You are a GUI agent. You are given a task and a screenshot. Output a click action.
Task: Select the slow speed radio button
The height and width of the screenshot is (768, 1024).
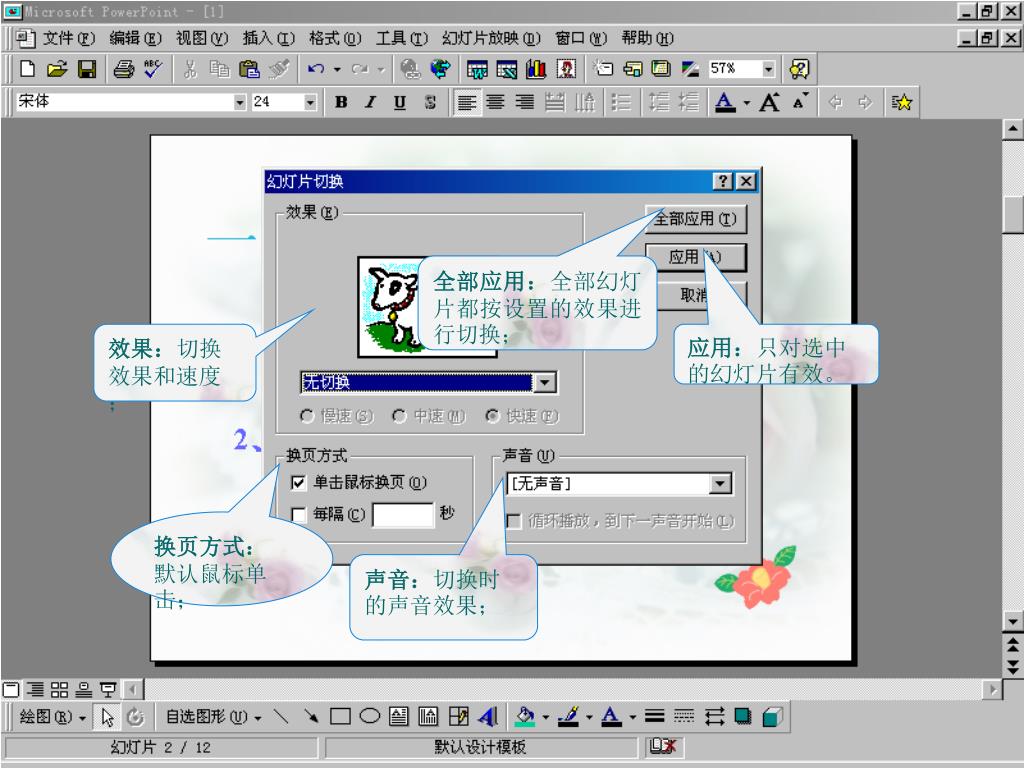307,415
